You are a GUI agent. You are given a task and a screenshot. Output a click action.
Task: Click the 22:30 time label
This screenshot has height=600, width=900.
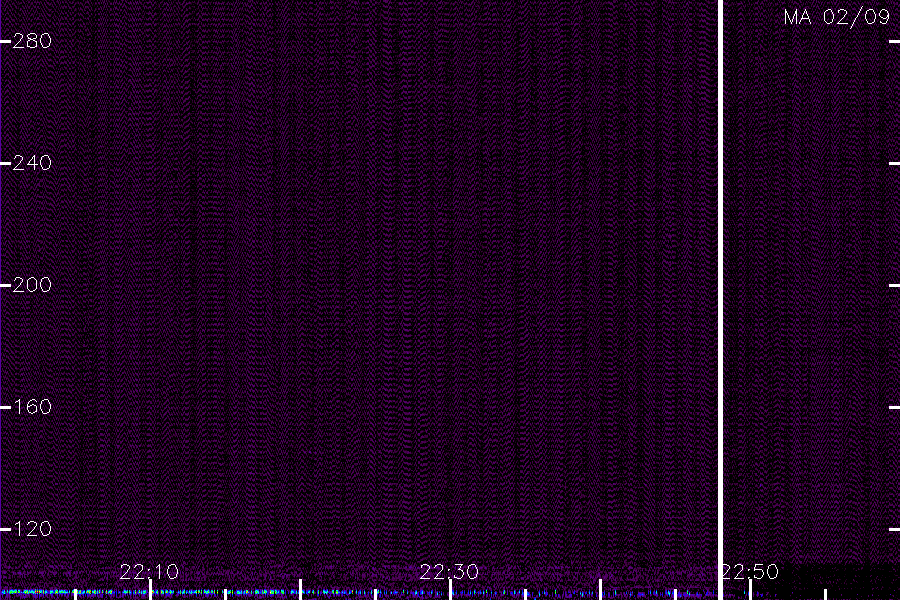pos(449,572)
